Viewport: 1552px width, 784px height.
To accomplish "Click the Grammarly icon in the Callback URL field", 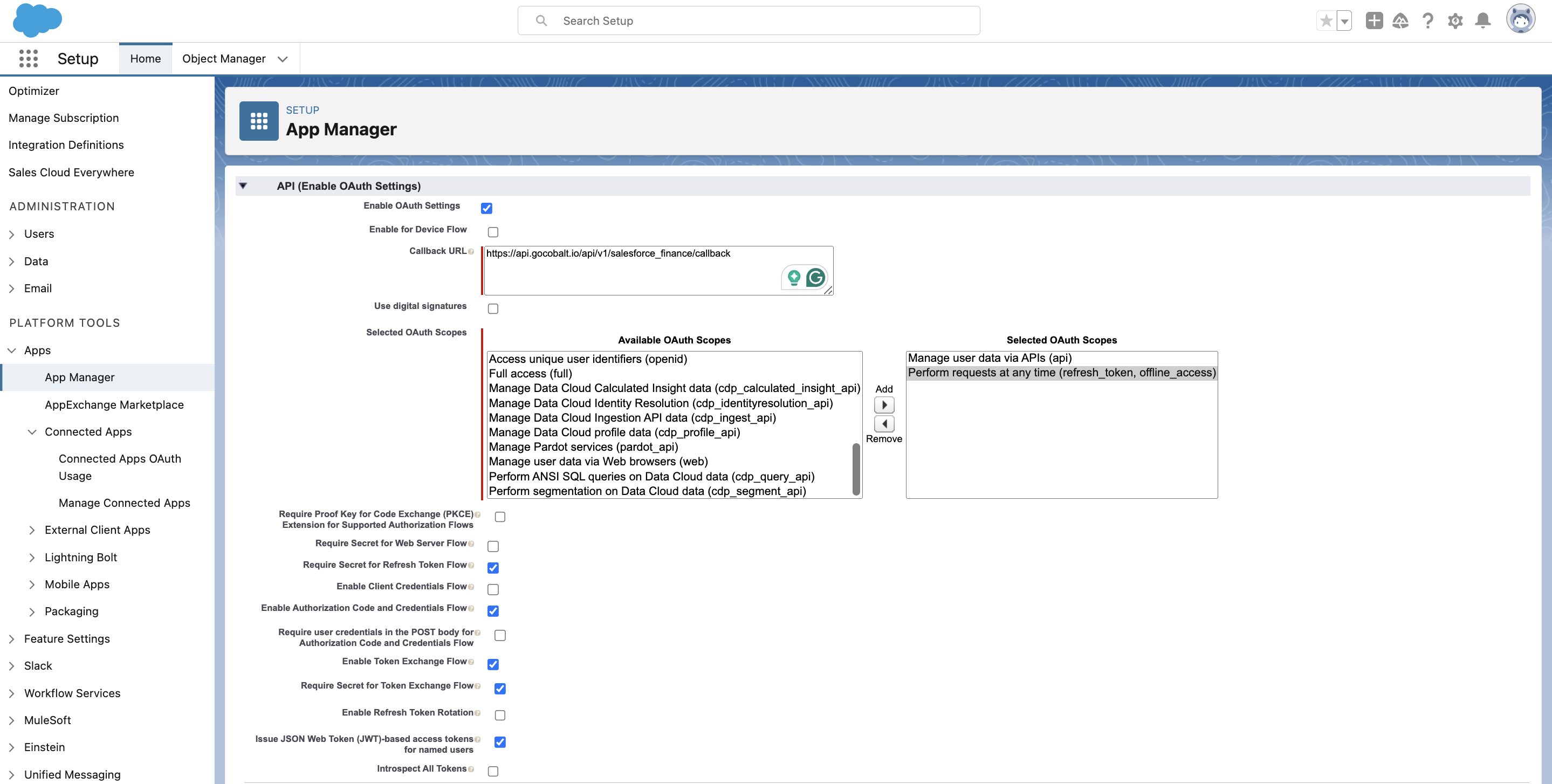I will (x=816, y=278).
